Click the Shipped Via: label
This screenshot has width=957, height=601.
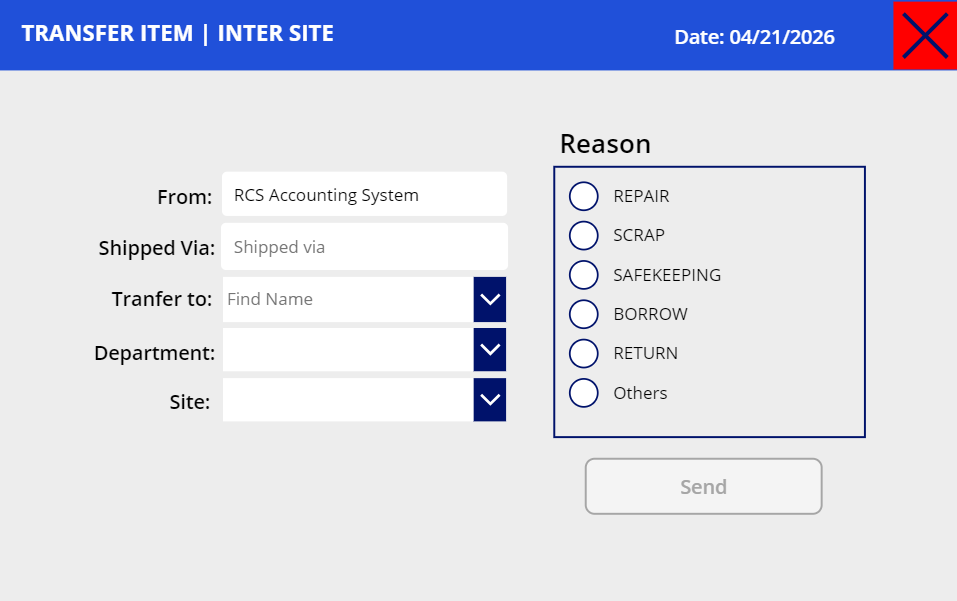[156, 248]
